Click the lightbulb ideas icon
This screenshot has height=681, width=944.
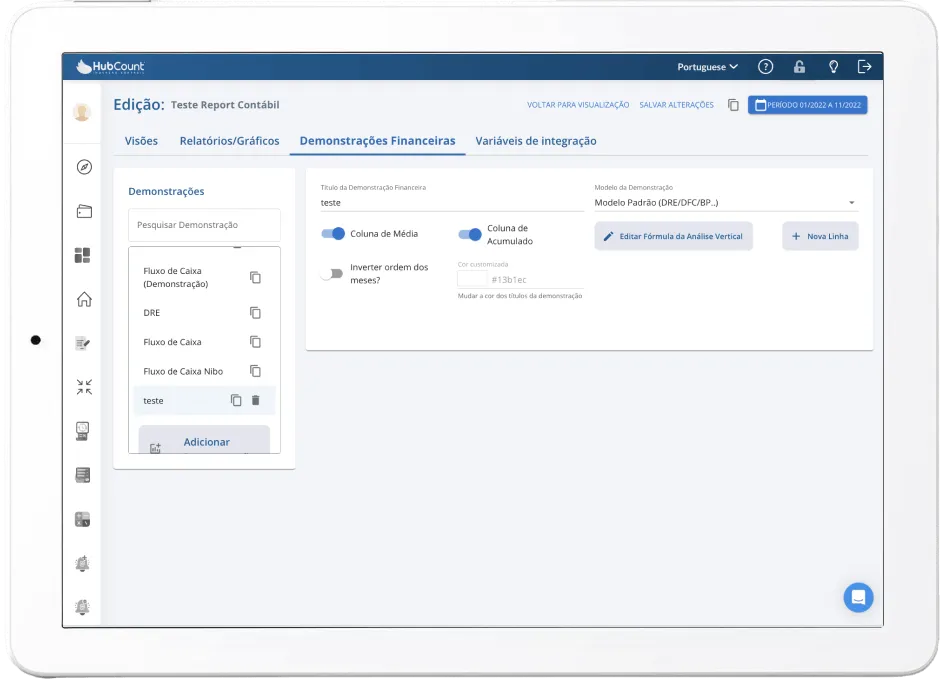click(x=833, y=67)
